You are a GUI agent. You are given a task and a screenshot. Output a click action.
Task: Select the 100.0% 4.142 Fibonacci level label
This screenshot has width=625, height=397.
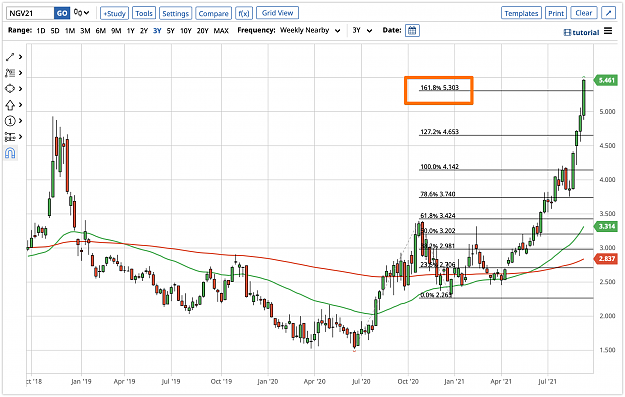pyautogui.click(x=439, y=167)
